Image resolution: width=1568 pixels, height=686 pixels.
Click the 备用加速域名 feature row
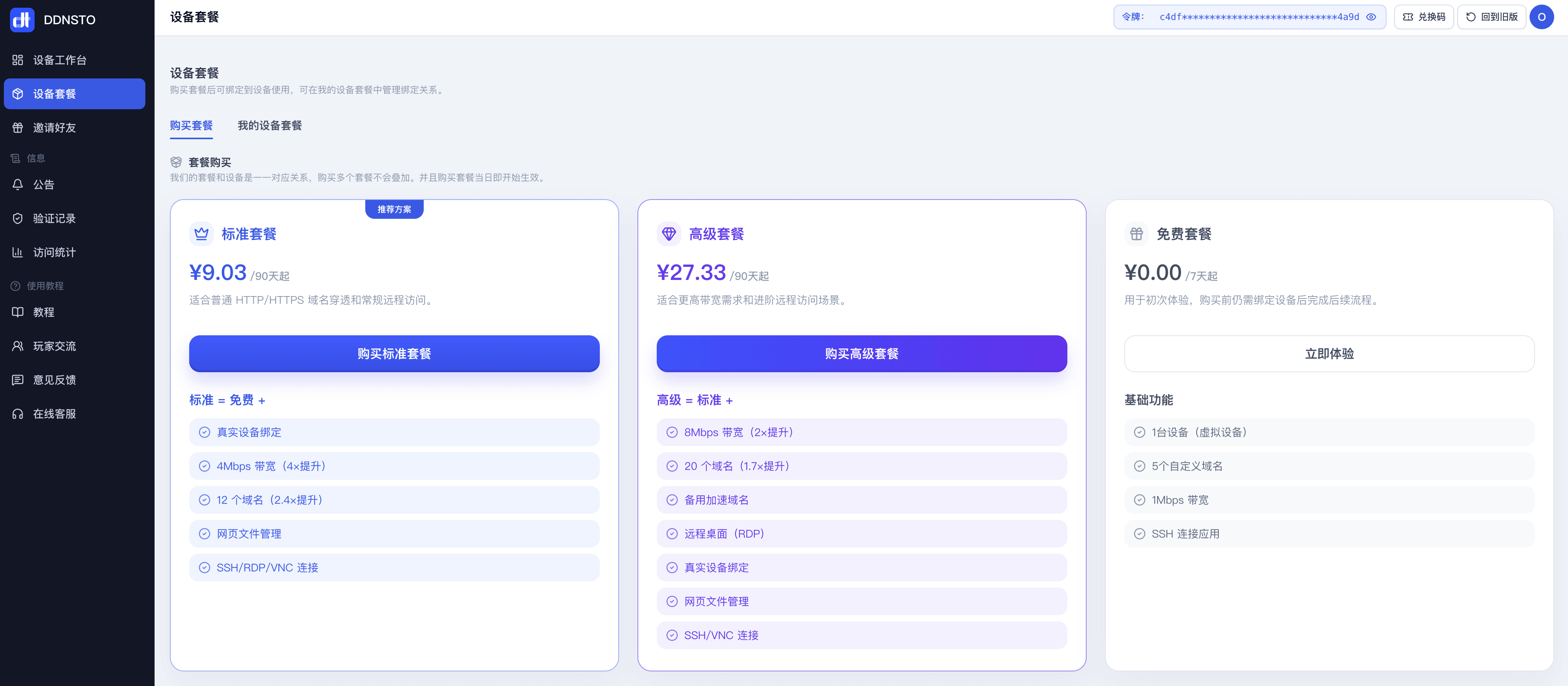(x=861, y=500)
